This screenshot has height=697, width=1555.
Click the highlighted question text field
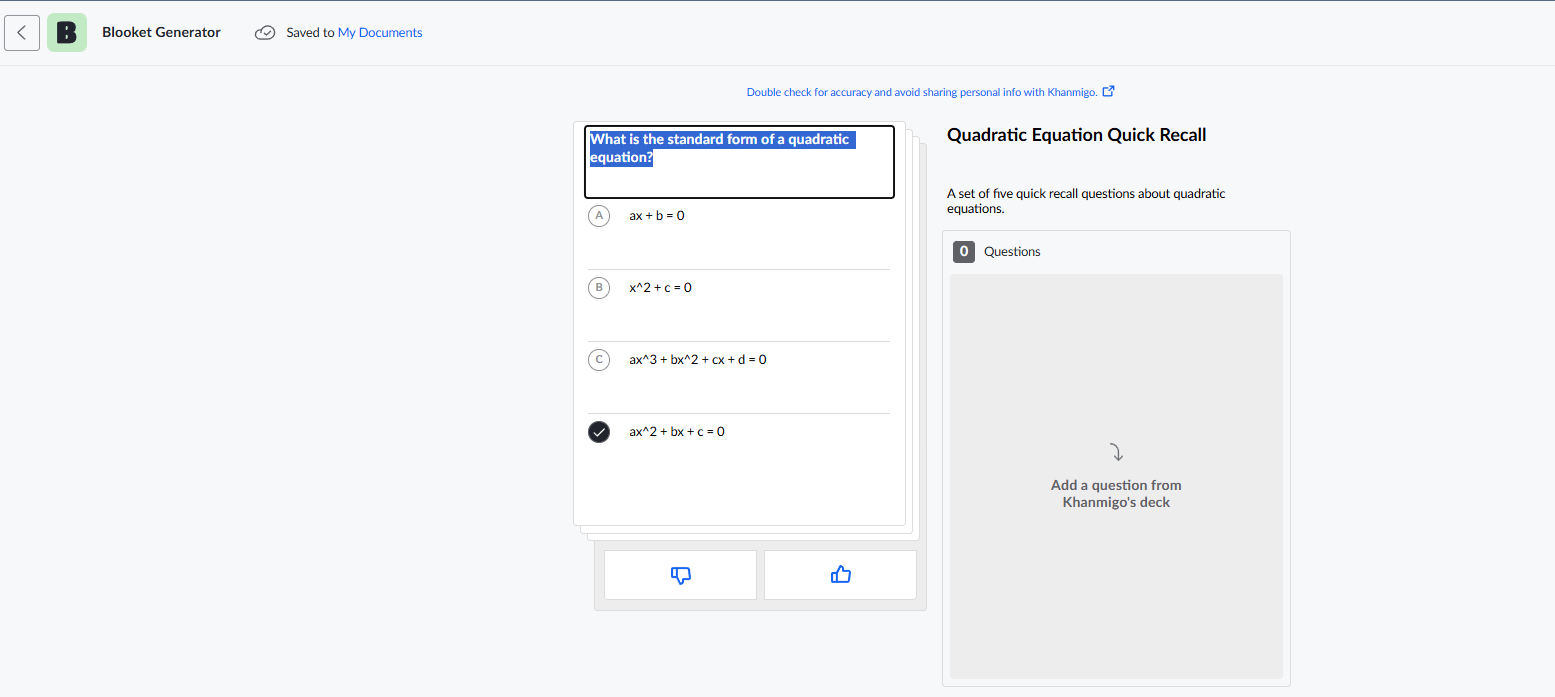pos(739,162)
